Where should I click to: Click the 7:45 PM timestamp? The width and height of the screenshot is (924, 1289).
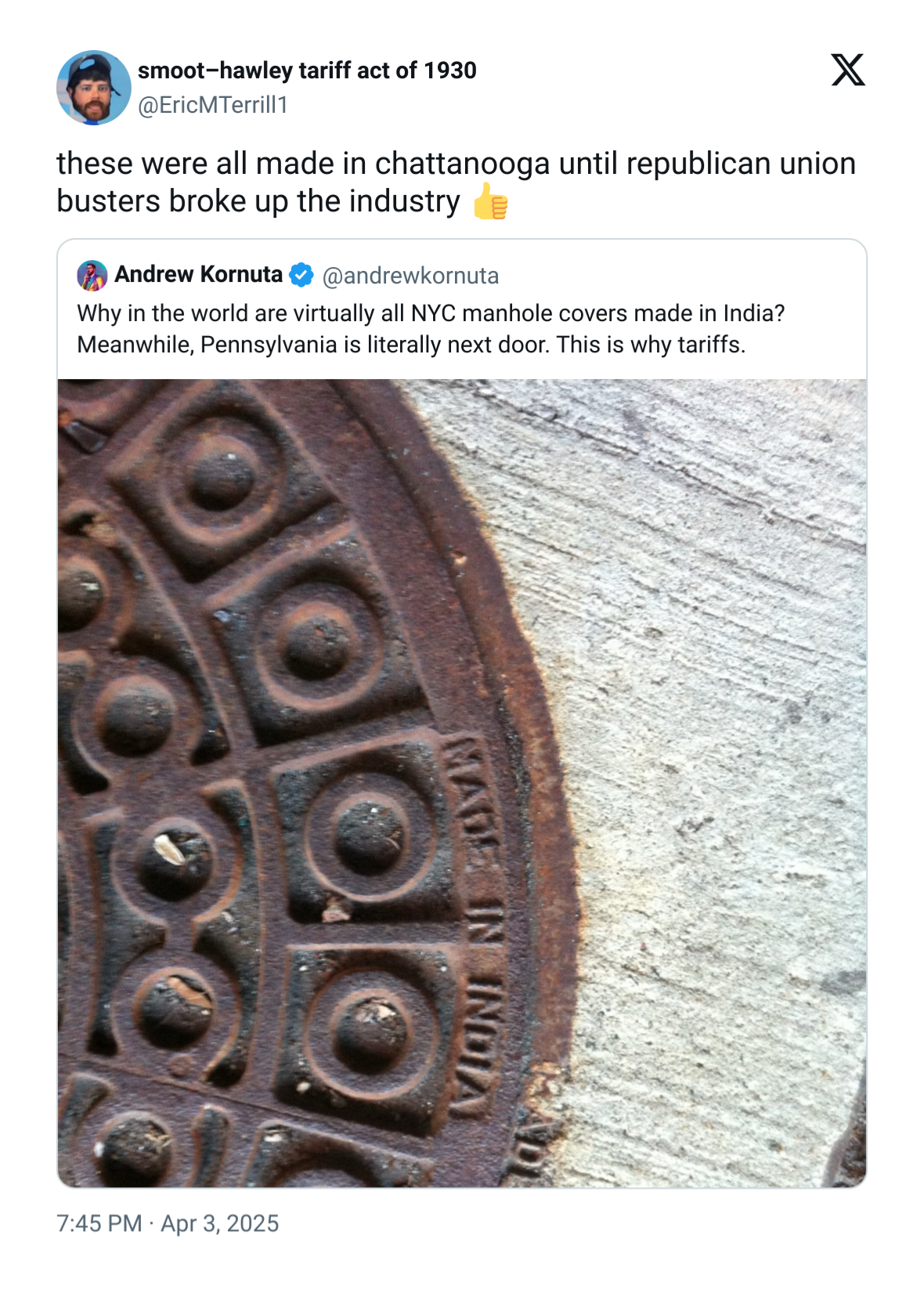pyautogui.click(x=99, y=1223)
